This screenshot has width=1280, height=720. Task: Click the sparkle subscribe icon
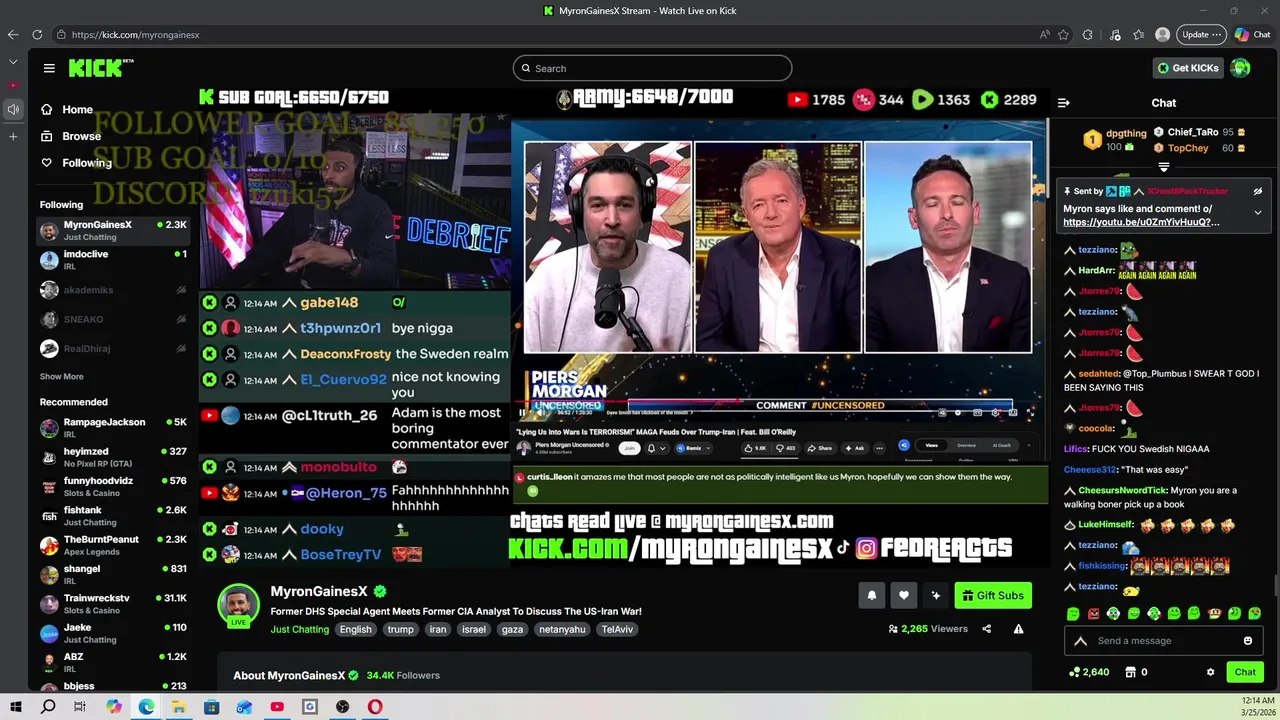point(935,595)
